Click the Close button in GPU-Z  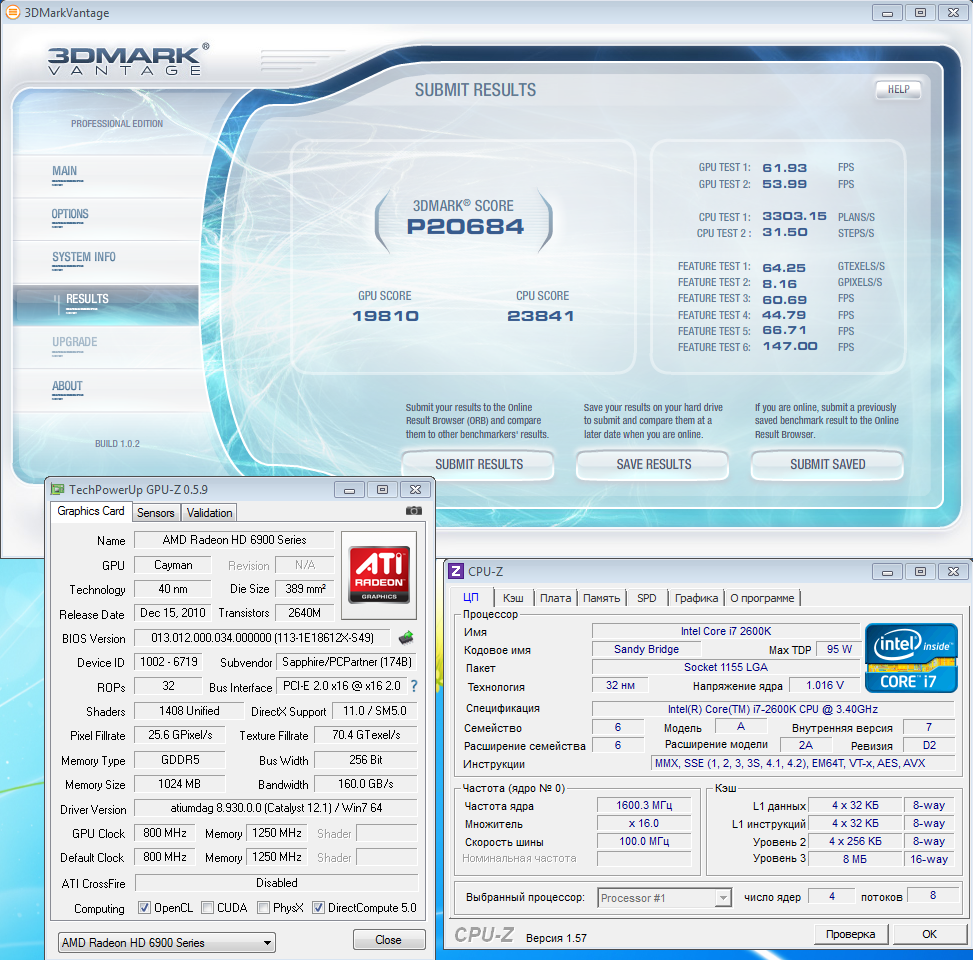388,940
